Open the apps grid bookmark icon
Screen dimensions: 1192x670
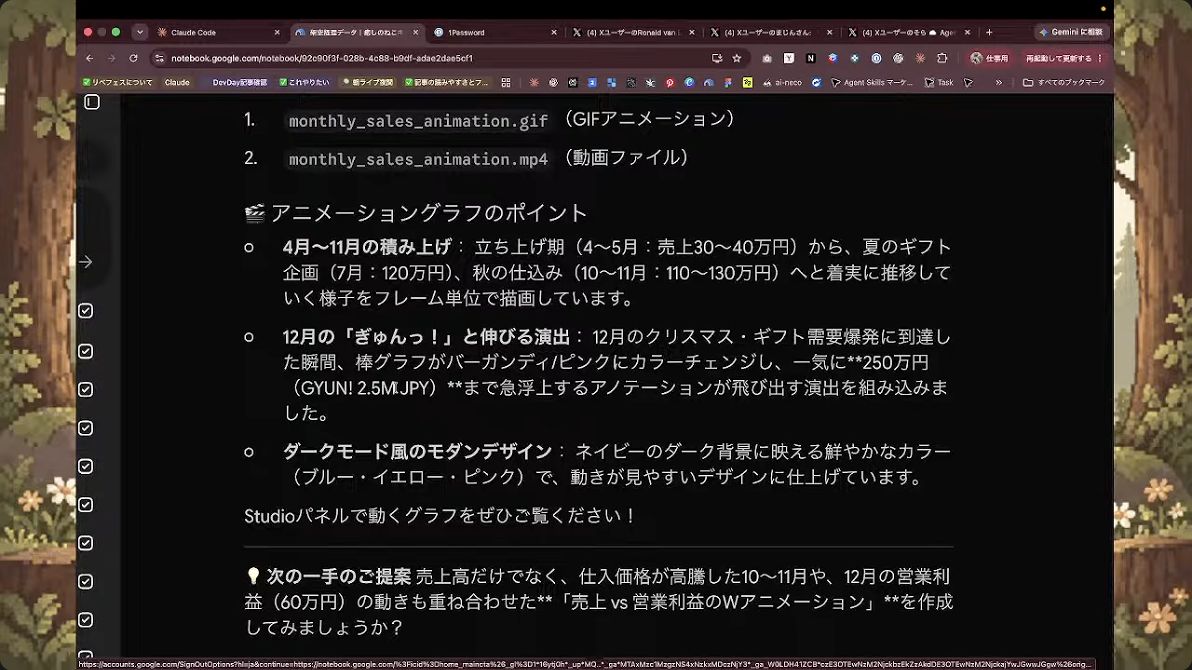tap(506, 82)
